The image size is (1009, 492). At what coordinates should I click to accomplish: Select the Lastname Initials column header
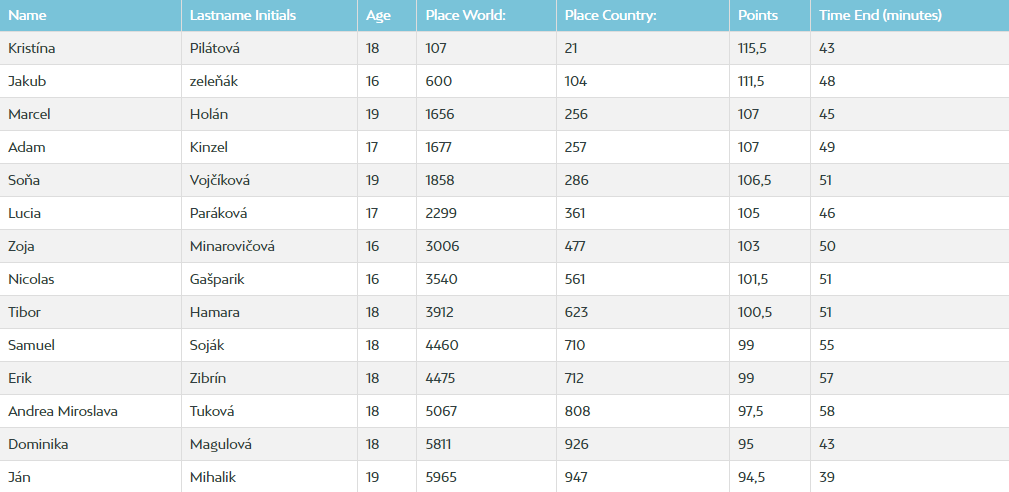[269, 15]
